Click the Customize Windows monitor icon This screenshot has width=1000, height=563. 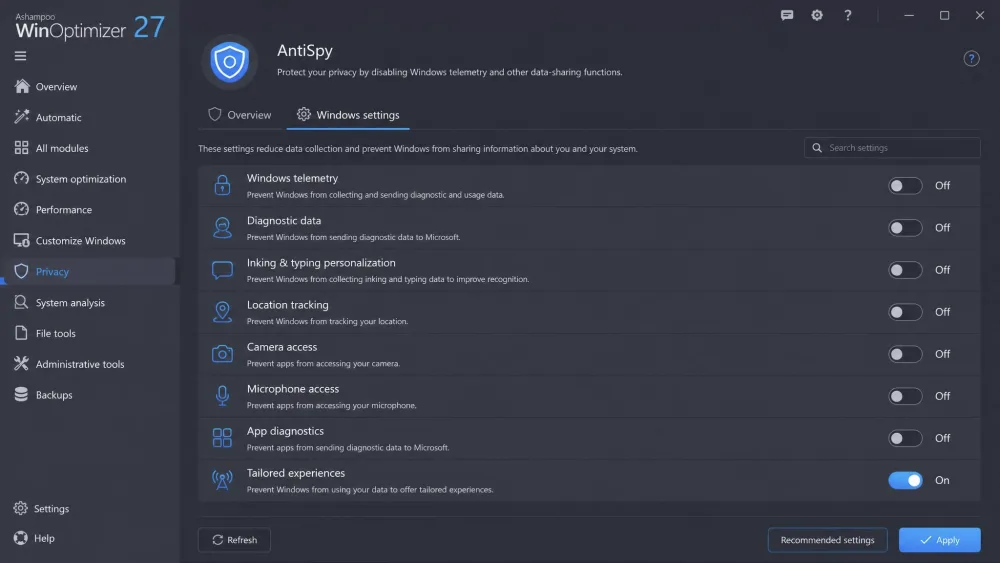(x=22, y=240)
